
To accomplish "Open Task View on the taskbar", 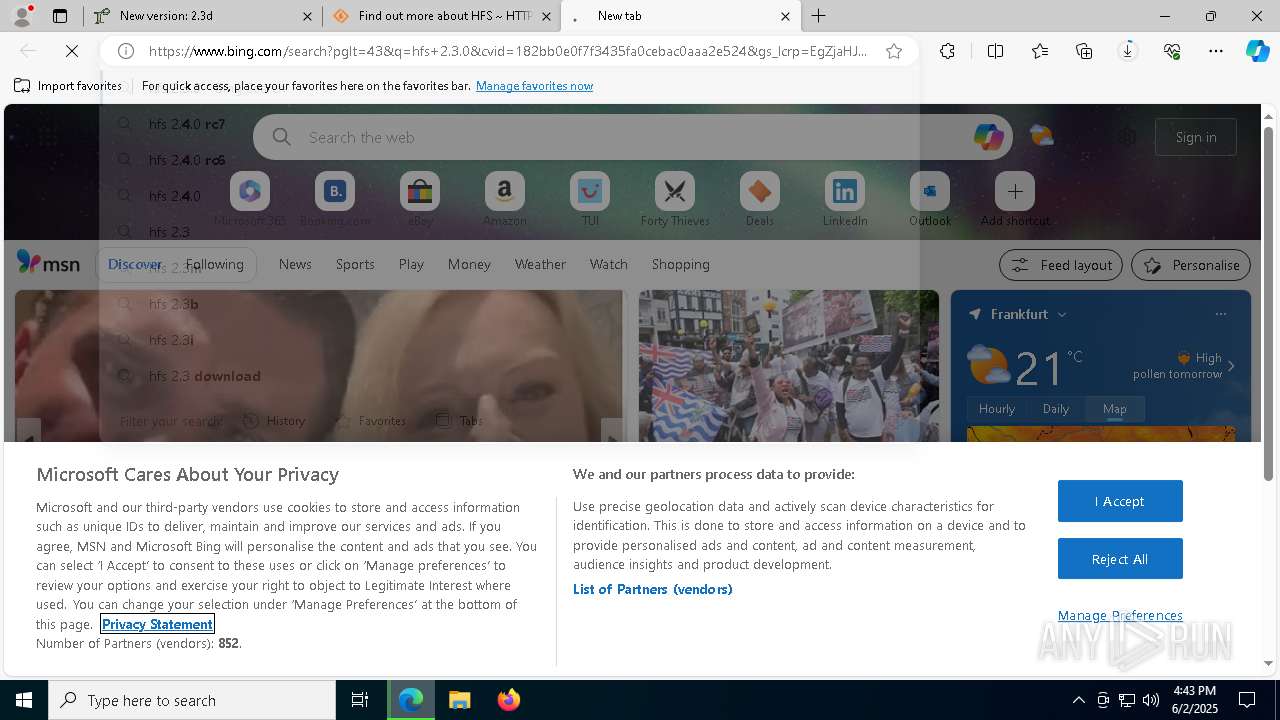I will [360, 700].
